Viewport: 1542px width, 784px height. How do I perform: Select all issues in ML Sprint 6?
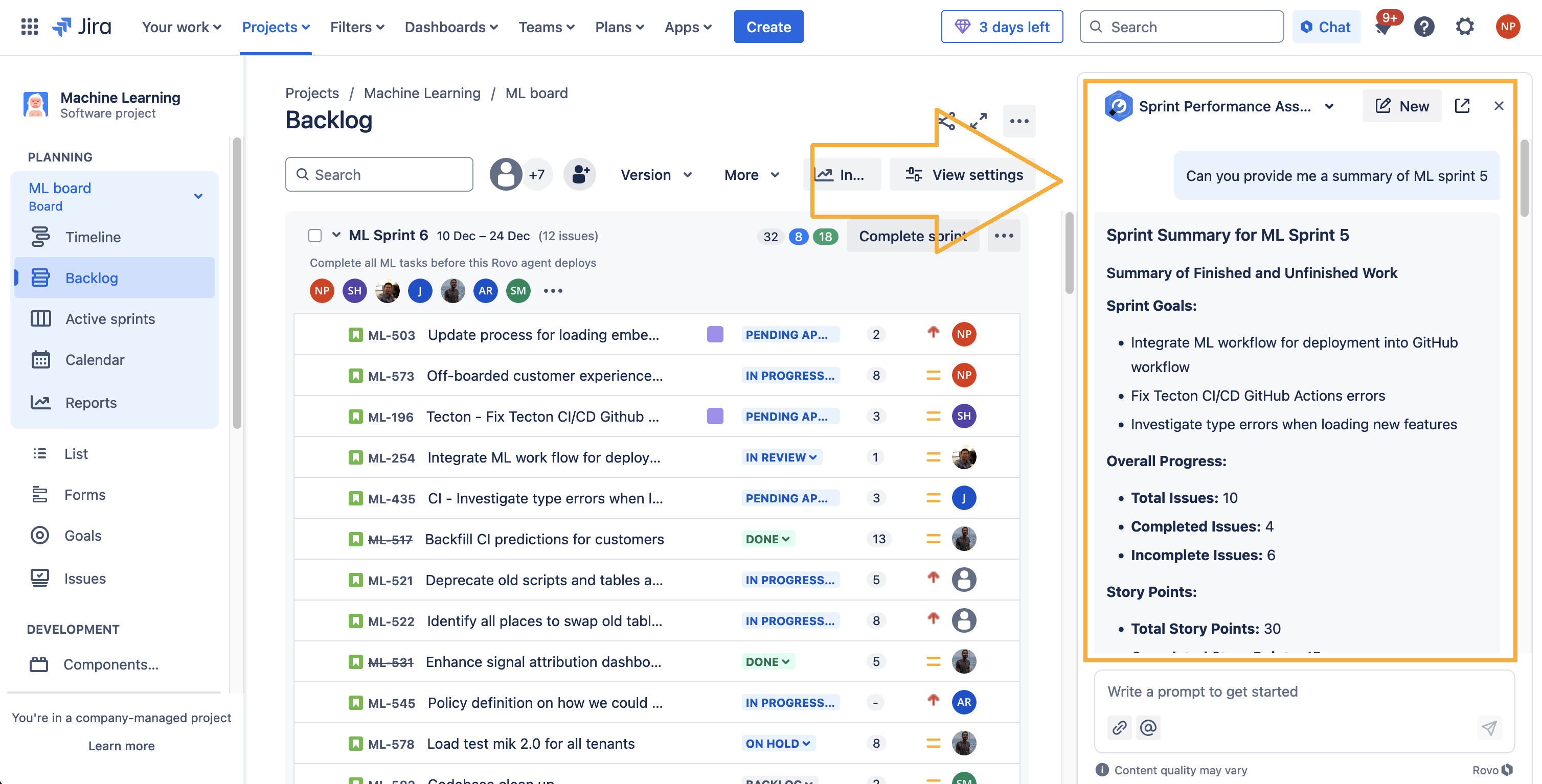[x=314, y=235]
